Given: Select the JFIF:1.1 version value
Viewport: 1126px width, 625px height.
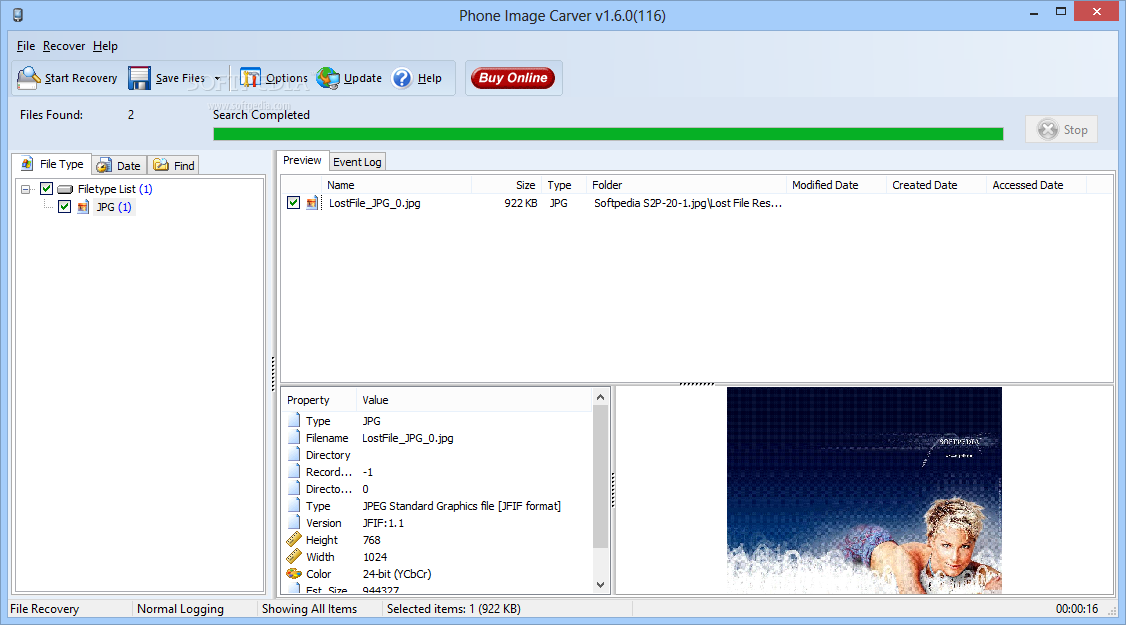Looking at the screenshot, I should pos(383,523).
